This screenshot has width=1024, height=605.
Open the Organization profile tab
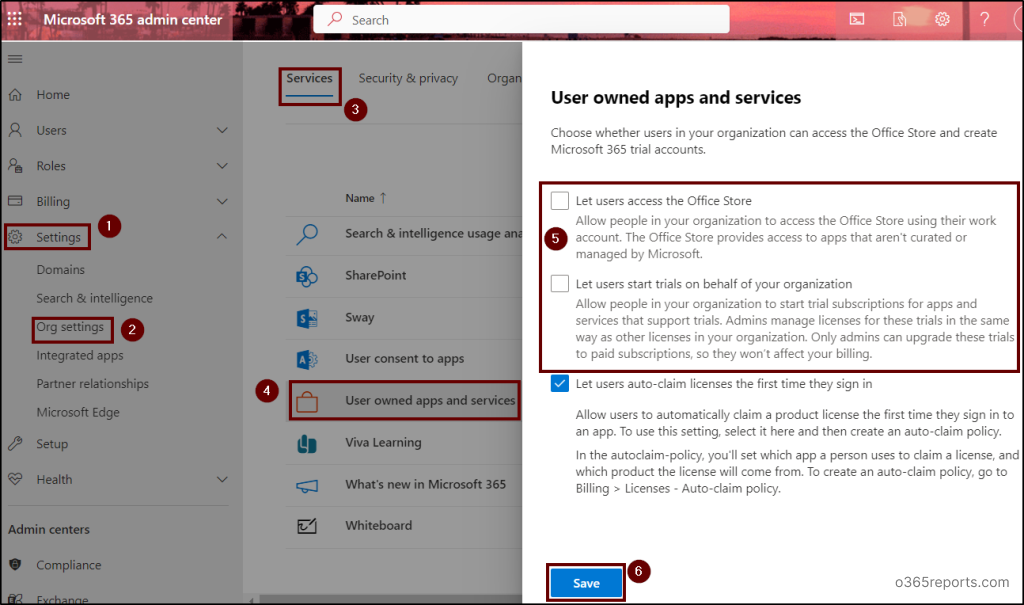tap(504, 78)
